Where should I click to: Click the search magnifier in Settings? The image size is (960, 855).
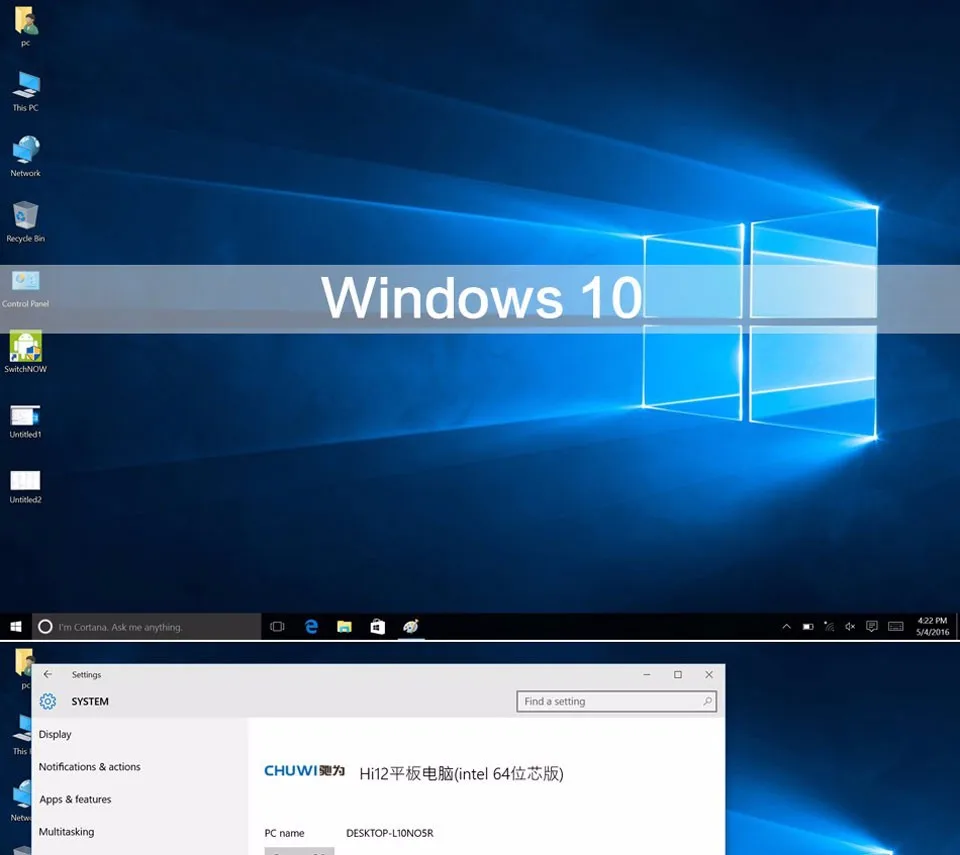pyautogui.click(x=707, y=701)
